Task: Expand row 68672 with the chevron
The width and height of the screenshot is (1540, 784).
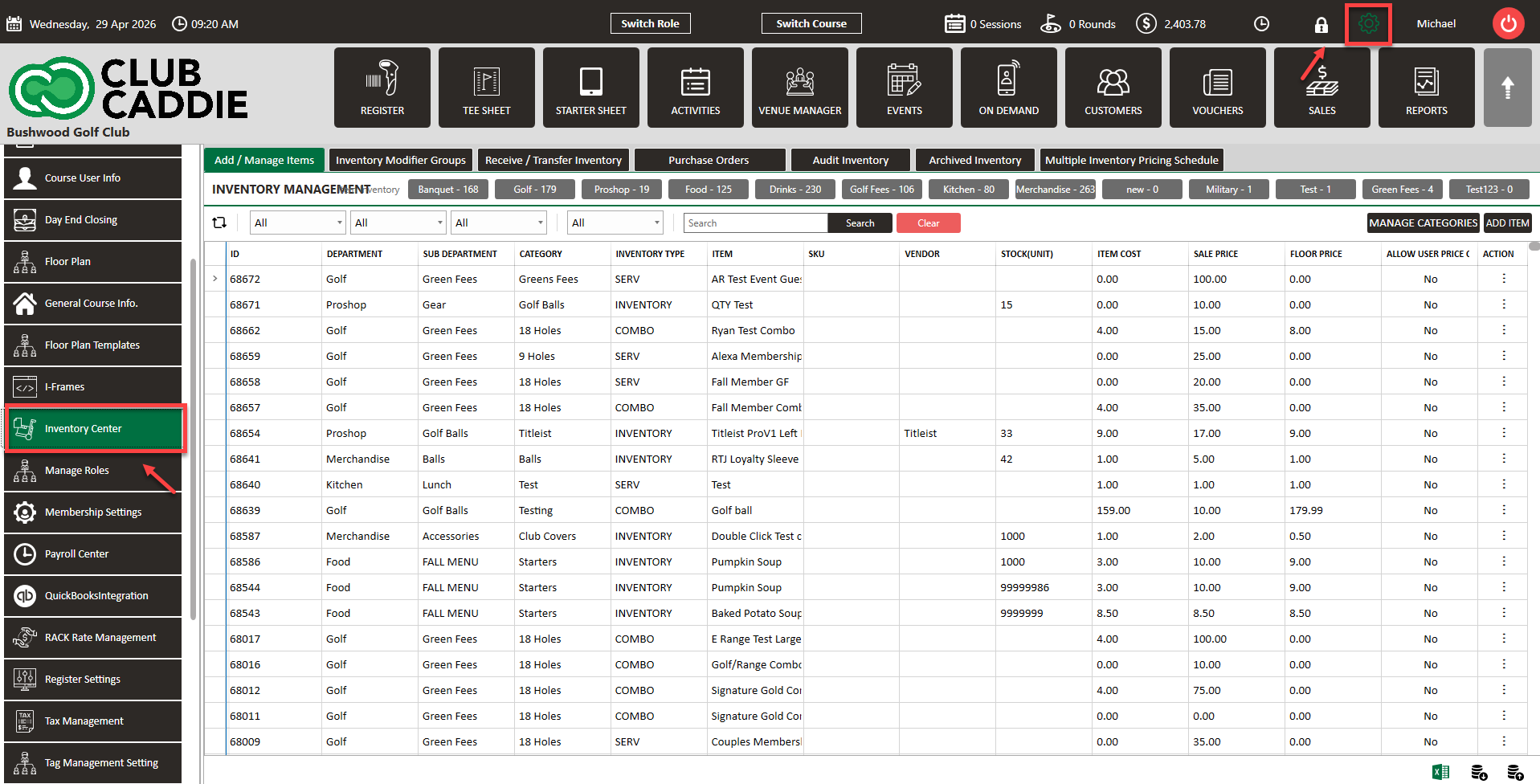Action: pos(215,279)
